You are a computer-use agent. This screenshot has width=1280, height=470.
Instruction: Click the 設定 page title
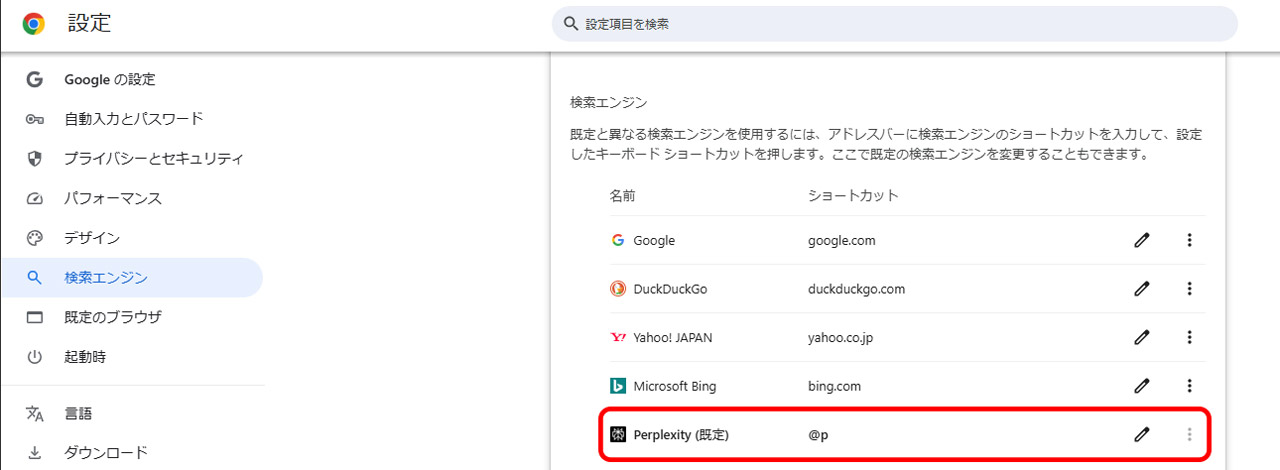click(90, 24)
